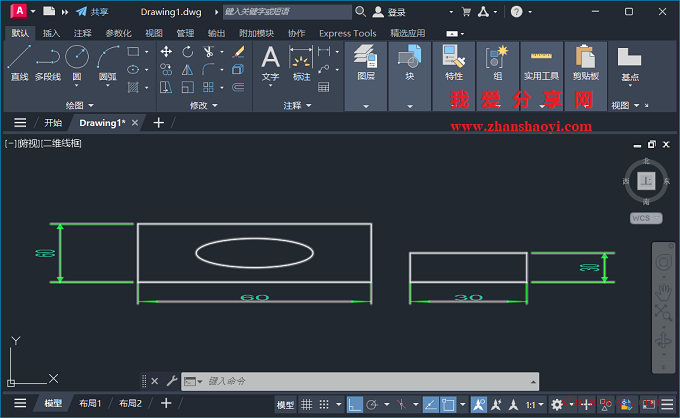The width and height of the screenshot is (680, 418).
Task: Toggle isometric drafting in status bar
Action: coord(401,405)
